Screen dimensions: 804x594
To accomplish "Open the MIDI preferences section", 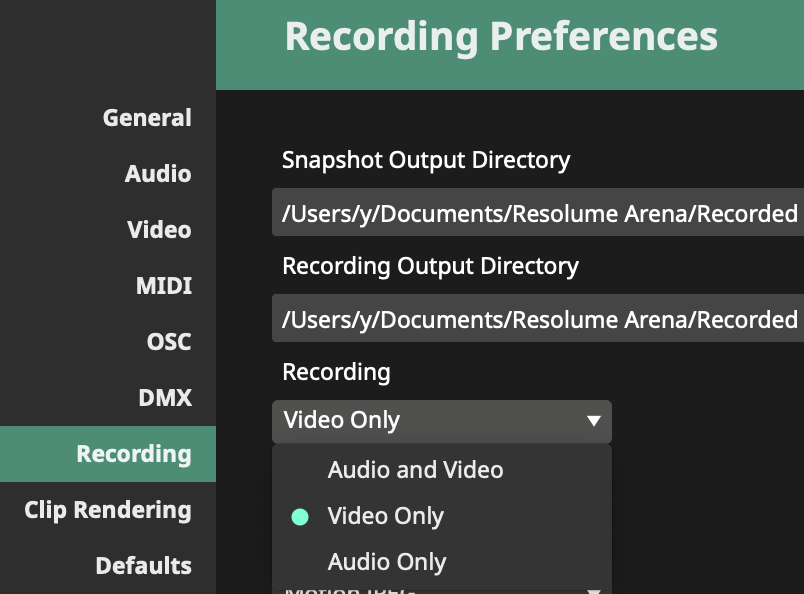I will [x=163, y=286].
